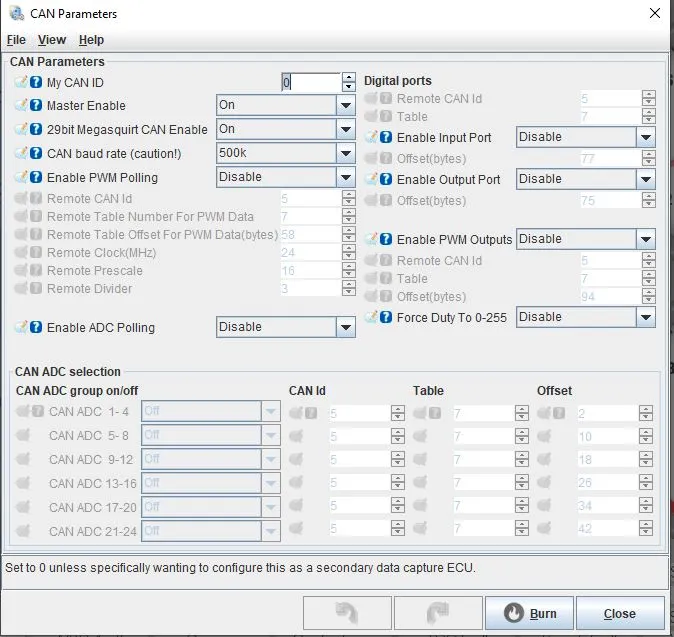Click the 'Enable ADC Polling' label
The width and height of the screenshot is (674, 637).
(x=101, y=328)
